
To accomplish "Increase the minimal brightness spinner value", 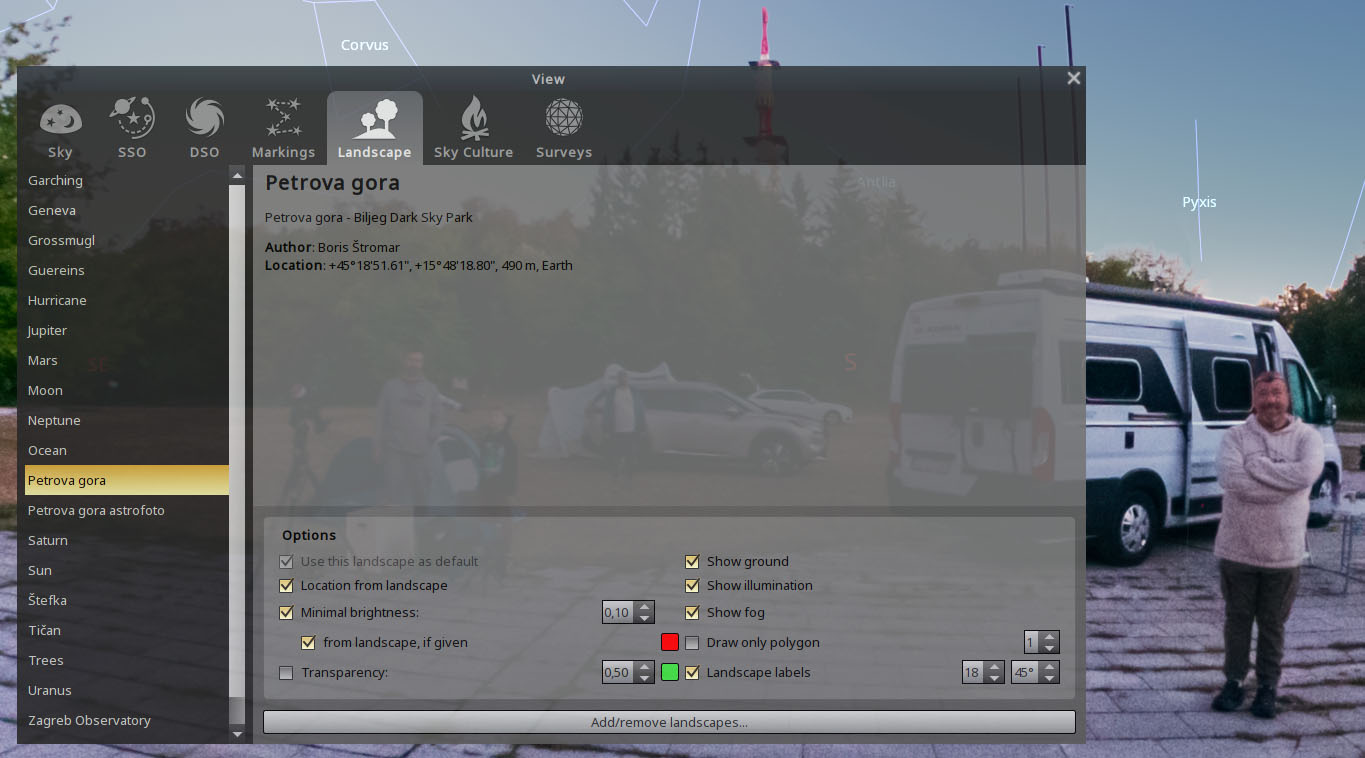I will pyautogui.click(x=645, y=607).
